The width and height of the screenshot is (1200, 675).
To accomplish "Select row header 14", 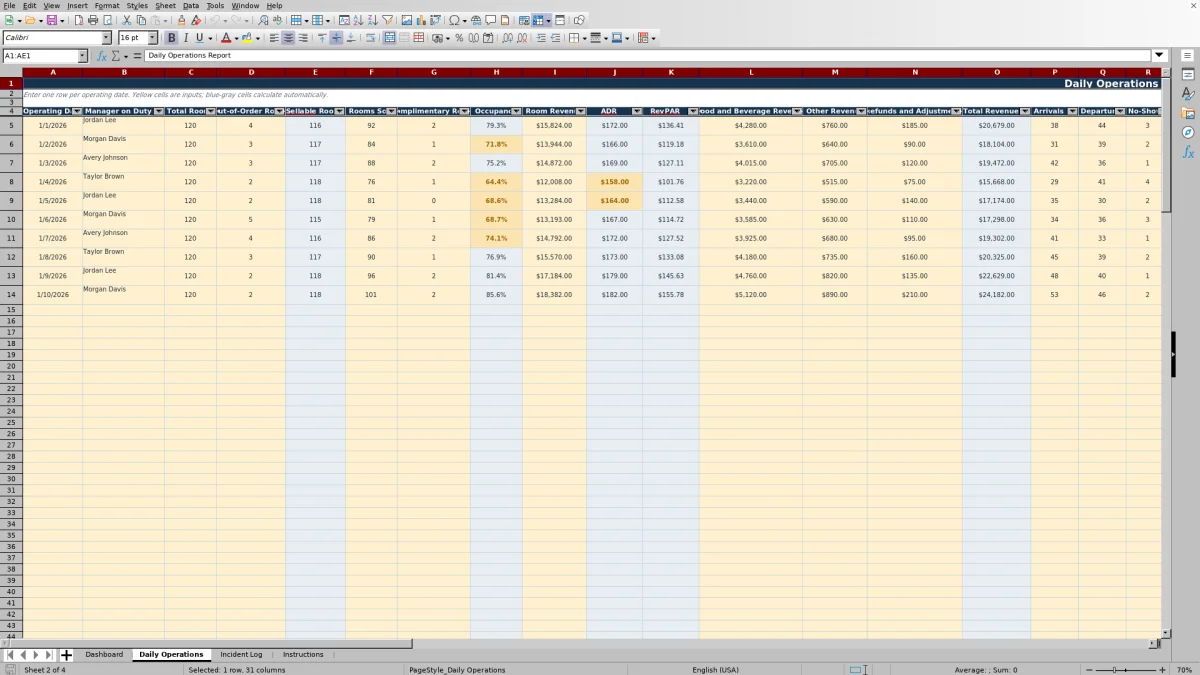I will tap(11, 295).
